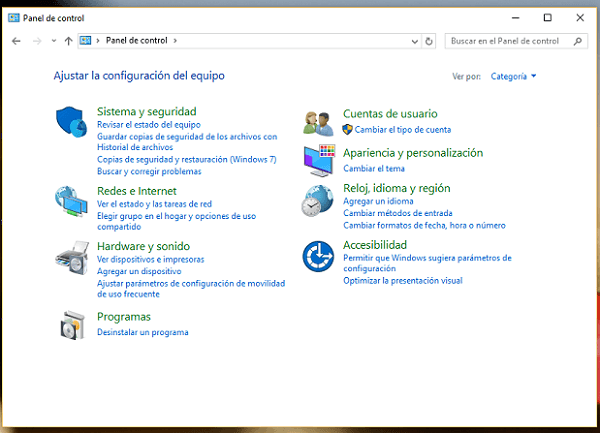
Task: Expand chevron before Panel de control breadcrumb
Action: pyautogui.click(x=98, y=41)
